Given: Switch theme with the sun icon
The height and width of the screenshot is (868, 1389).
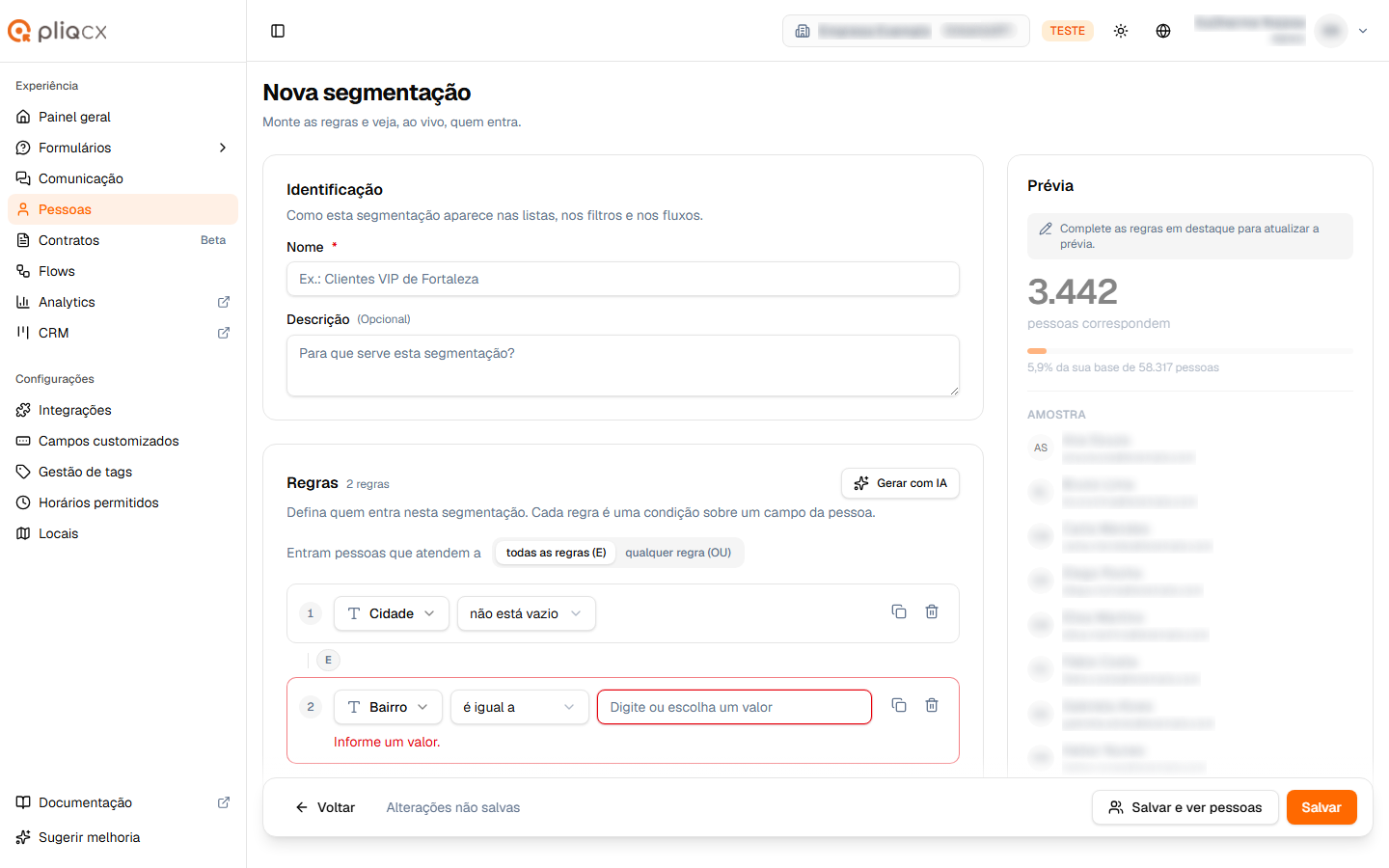Looking at the screenshot, I should pos(1121,31).
